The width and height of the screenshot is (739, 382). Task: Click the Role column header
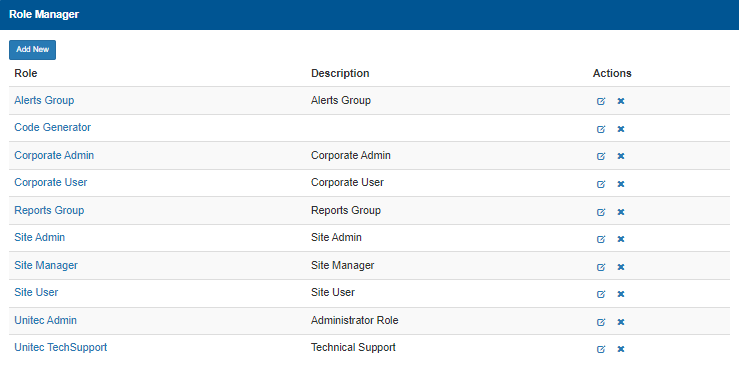26,73
